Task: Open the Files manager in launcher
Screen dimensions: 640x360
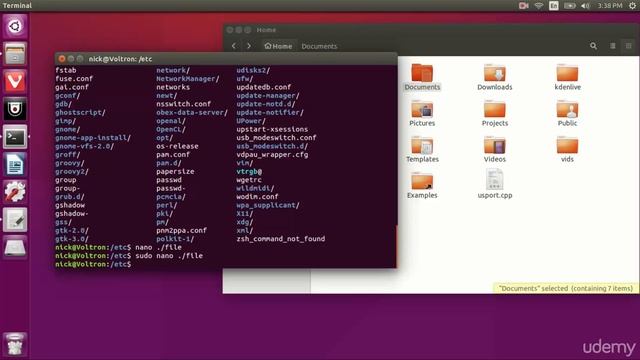Action: pyautogui.click(x=15, y=54)
